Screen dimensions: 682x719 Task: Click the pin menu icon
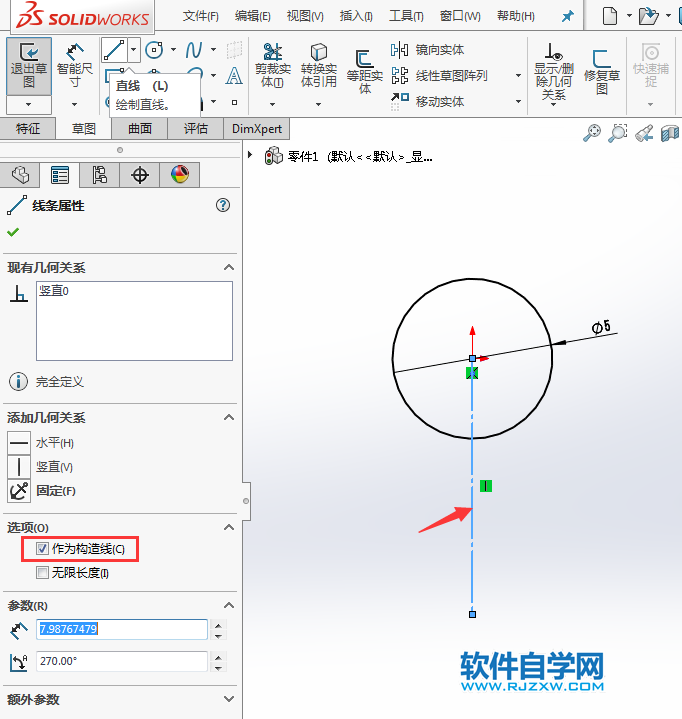[568, 17]
